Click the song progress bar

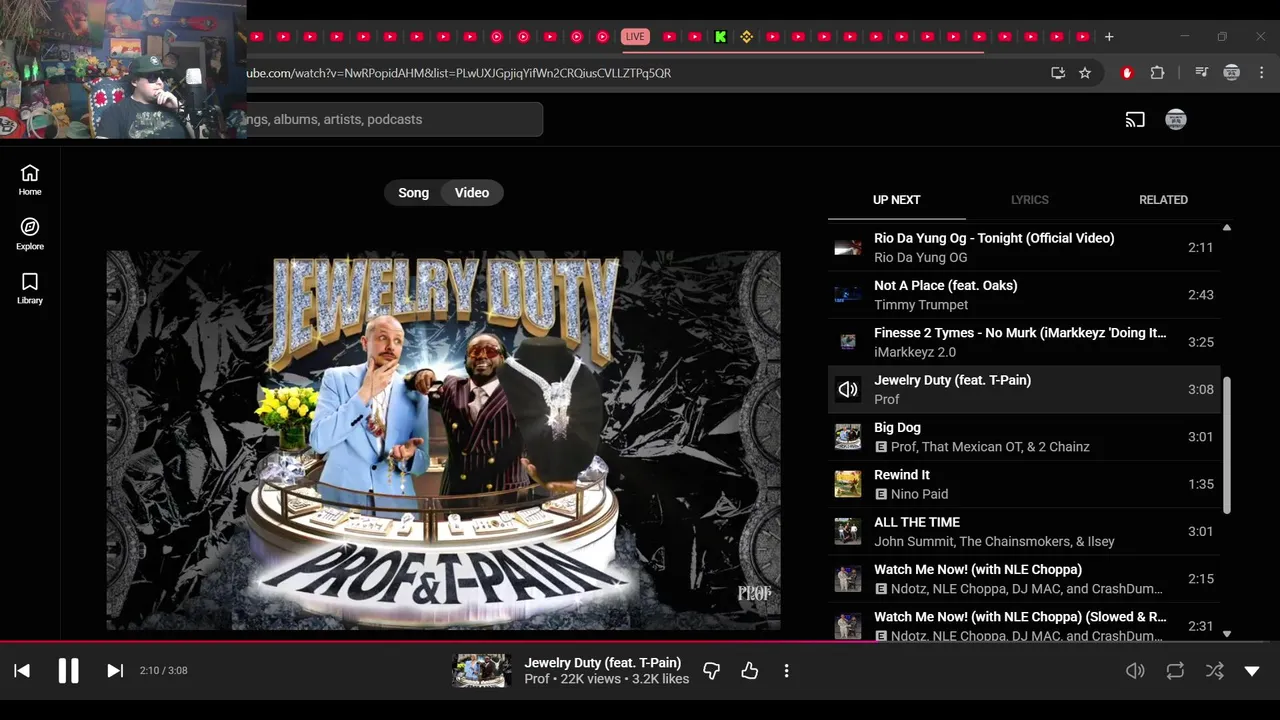[640, 641]
